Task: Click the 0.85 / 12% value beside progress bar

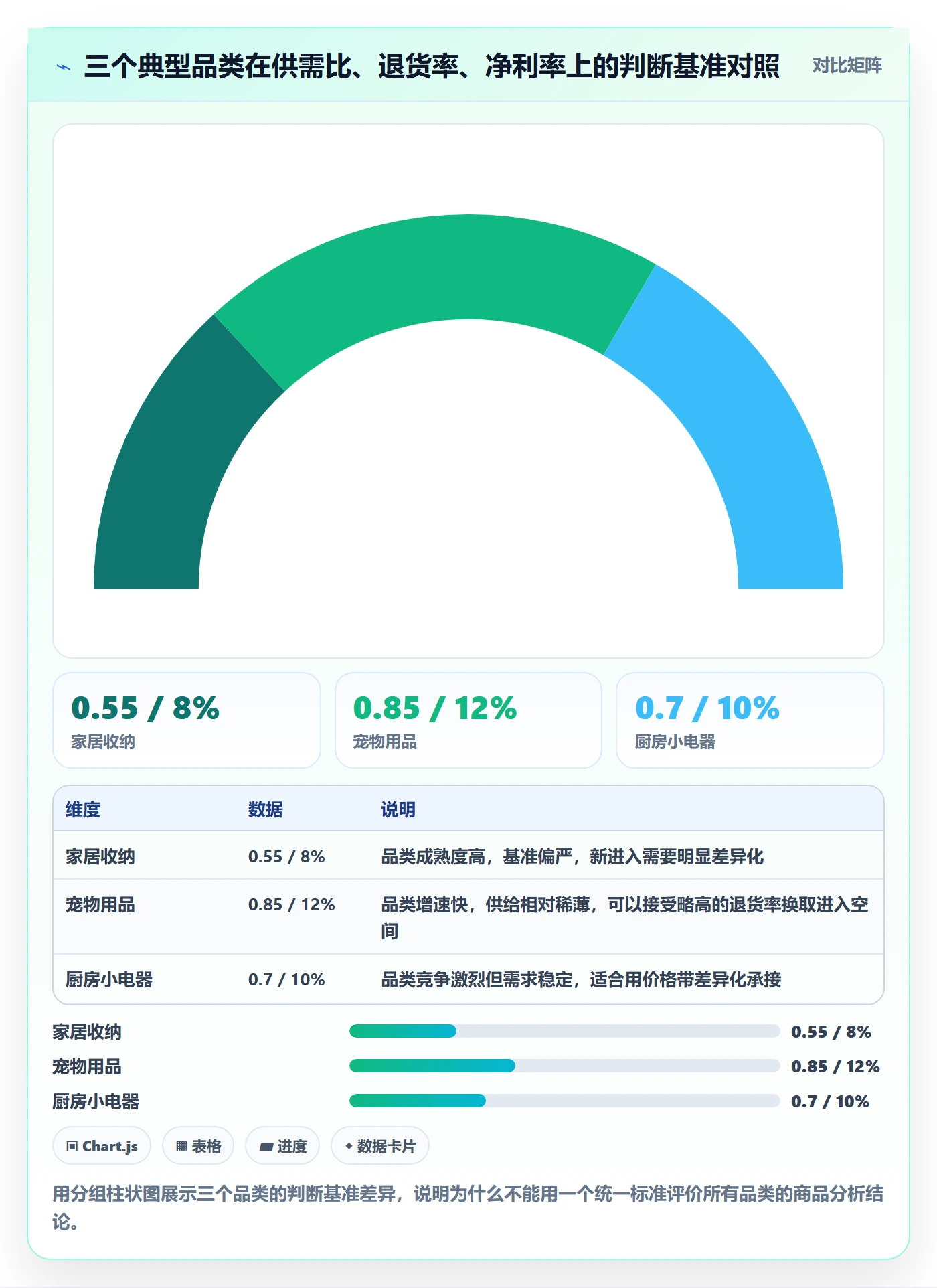Action: (x=835, y=1066)
